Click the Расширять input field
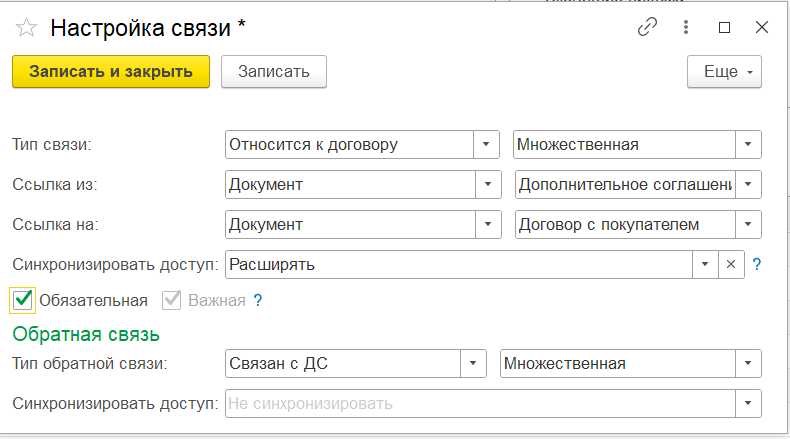The image size is (790, 439). tap(457, 264)
